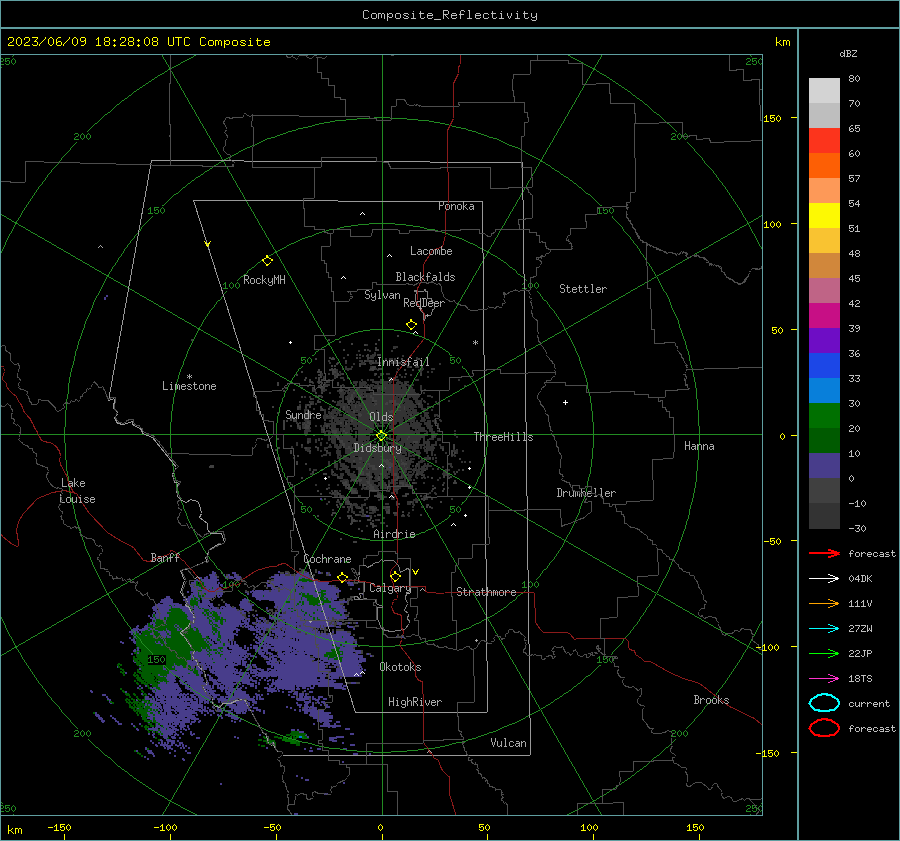Click the Lake Louise label
Viewport: 900px width, 841px height.
[77, 491]
